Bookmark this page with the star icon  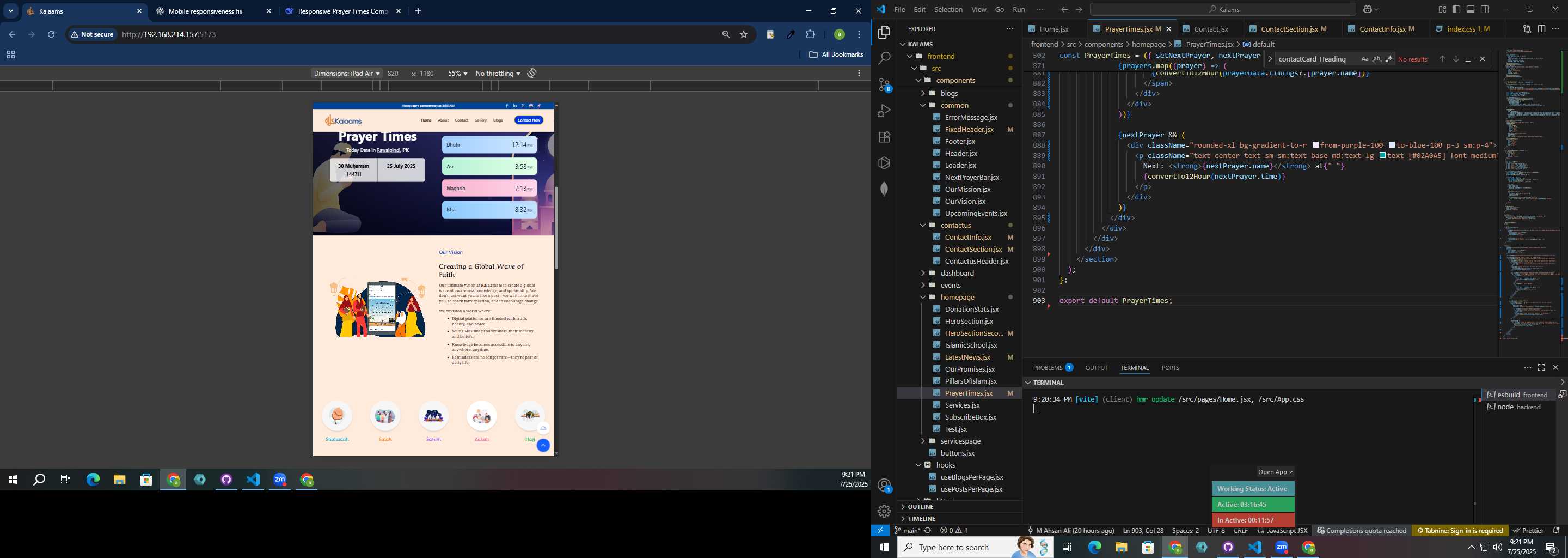pos(744,35)
